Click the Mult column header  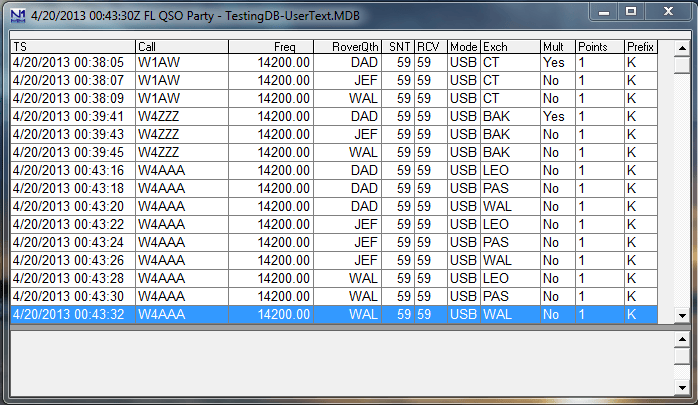[558, 47]
